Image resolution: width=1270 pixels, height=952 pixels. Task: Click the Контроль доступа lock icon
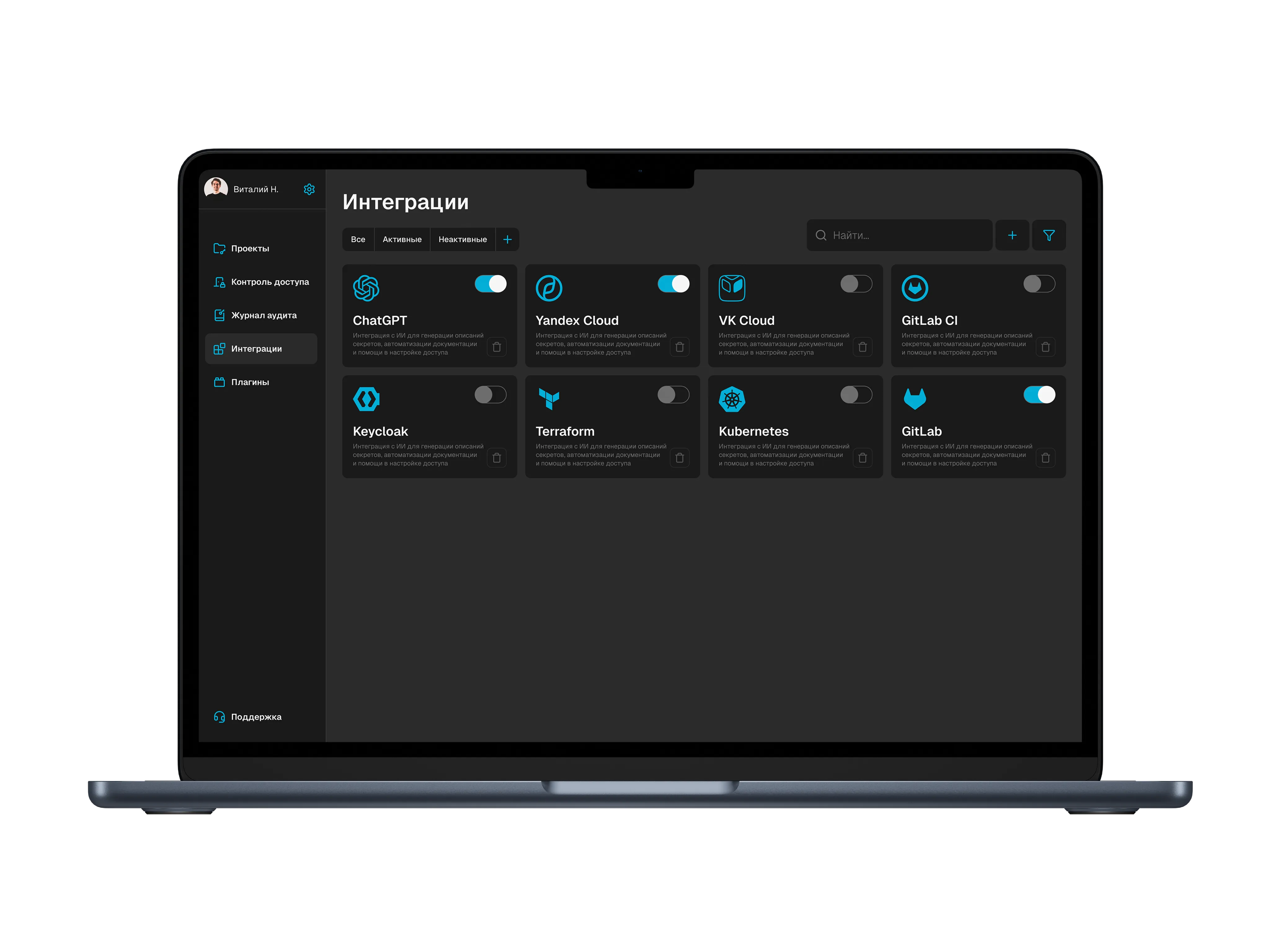click(x=219, y=282)
